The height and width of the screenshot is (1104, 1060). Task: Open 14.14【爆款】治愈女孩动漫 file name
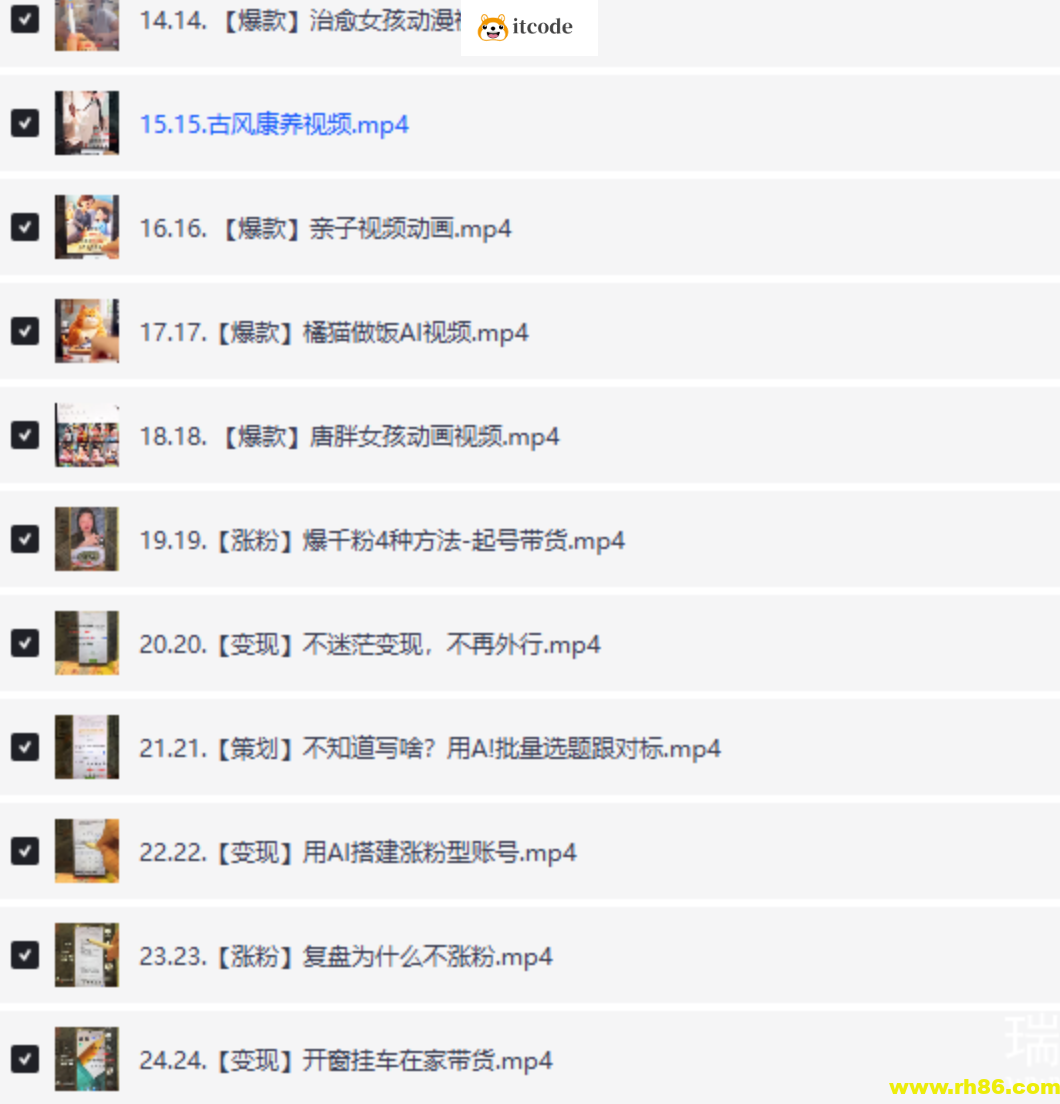[300, 20]
